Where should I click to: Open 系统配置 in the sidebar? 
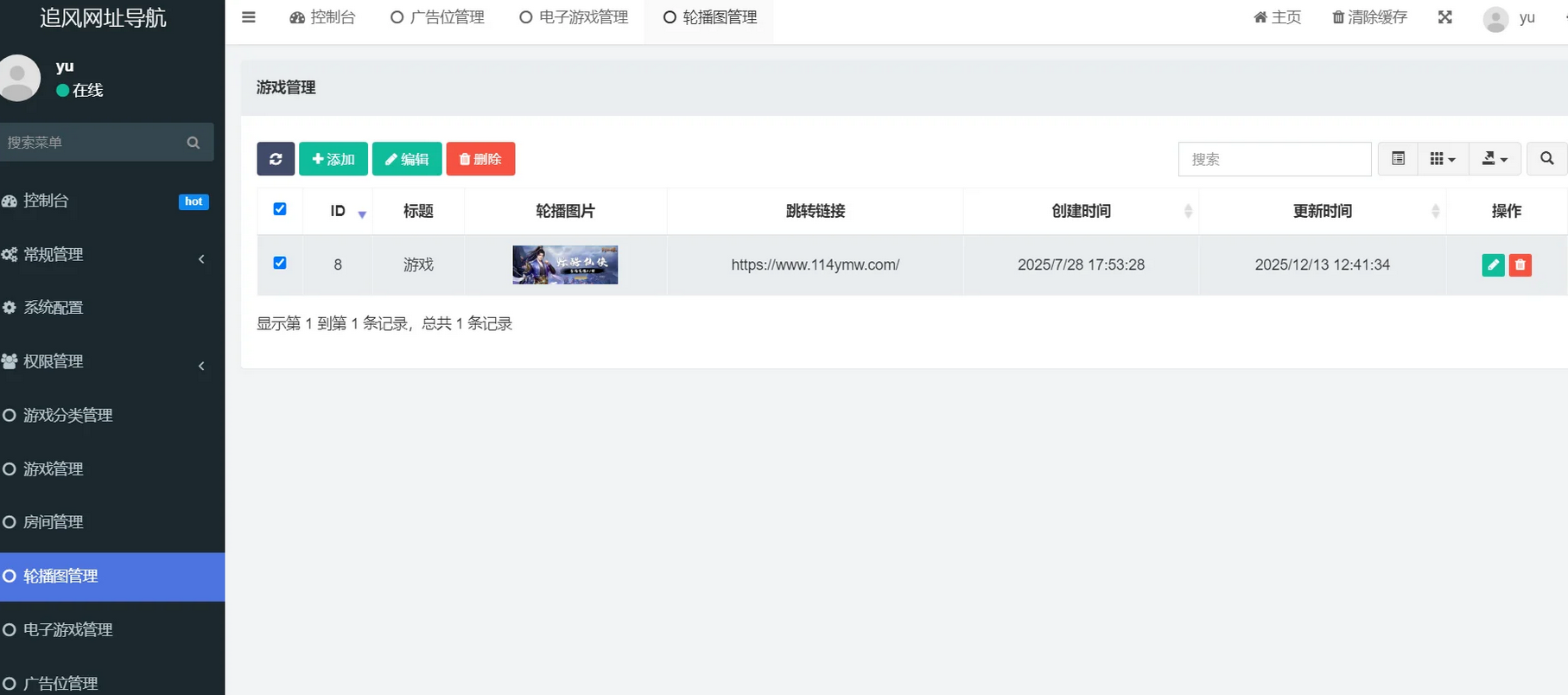pos(112,308)
